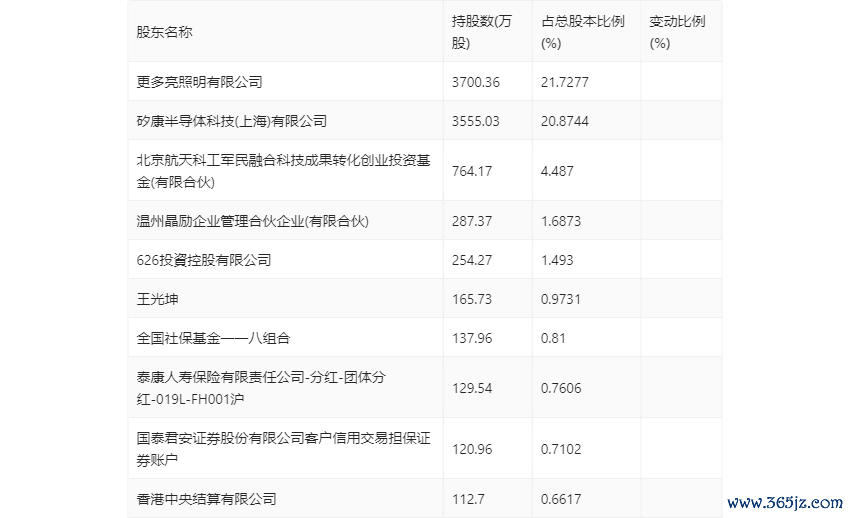Image resolution: width=850 pixels, height=518 pixels.
Task: Select the percentage 0.9731
Action: point(561,299)
